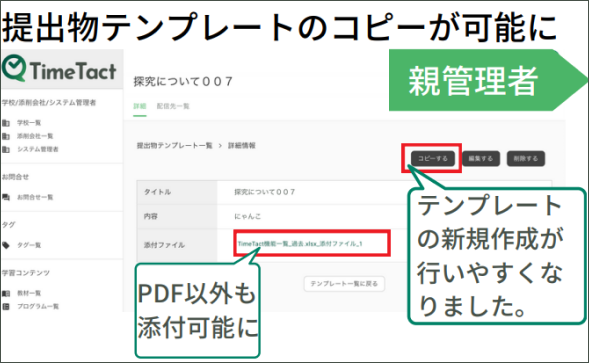The image size is (589, 363).
Task: Open プログラム一覧 in the sidebar
Action: (x=38, y=306)
